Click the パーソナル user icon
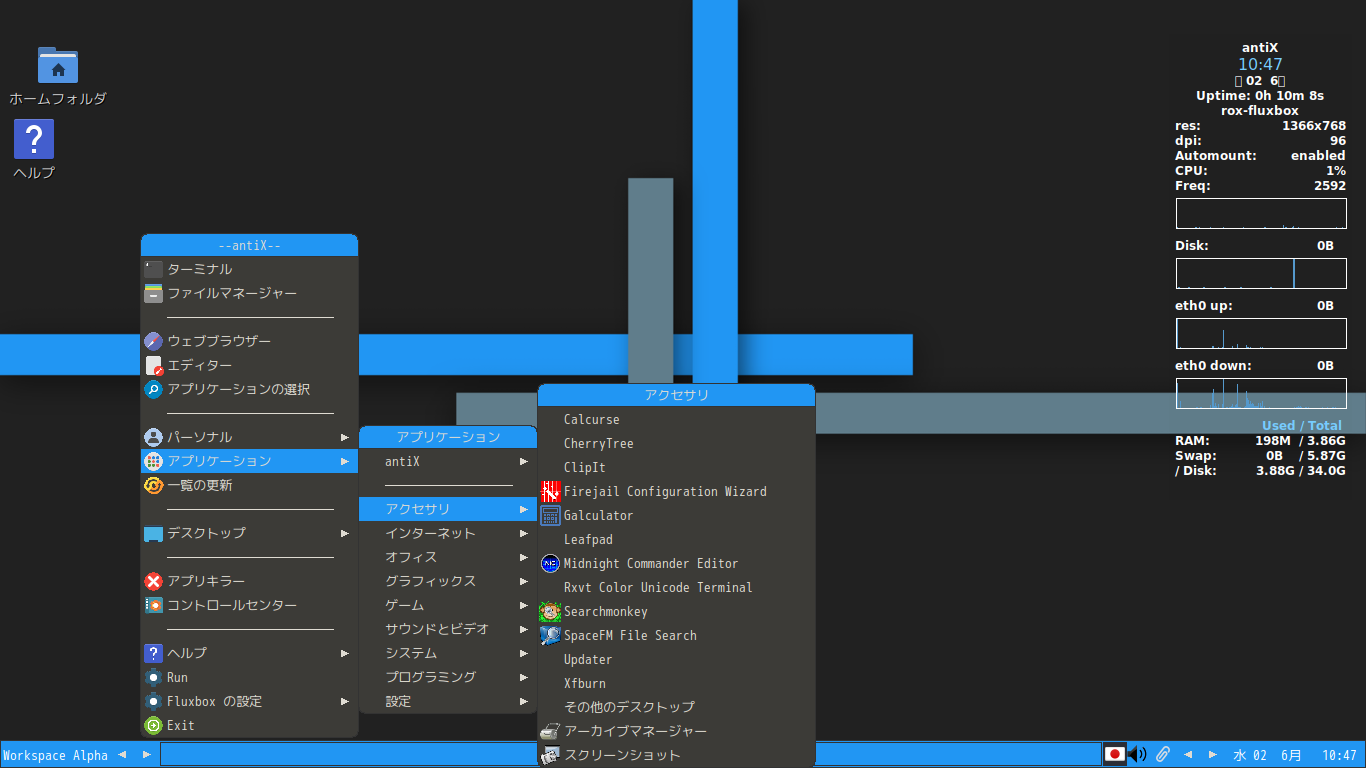This screenshot has width=1366, height=768. click(x=153, y=437)
